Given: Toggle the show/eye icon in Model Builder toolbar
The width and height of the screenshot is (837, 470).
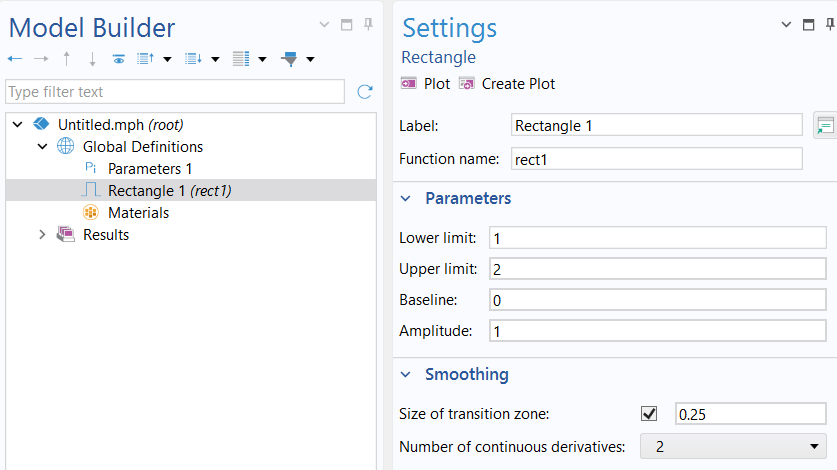Looking at the screenshot, I should click(119, 59).
